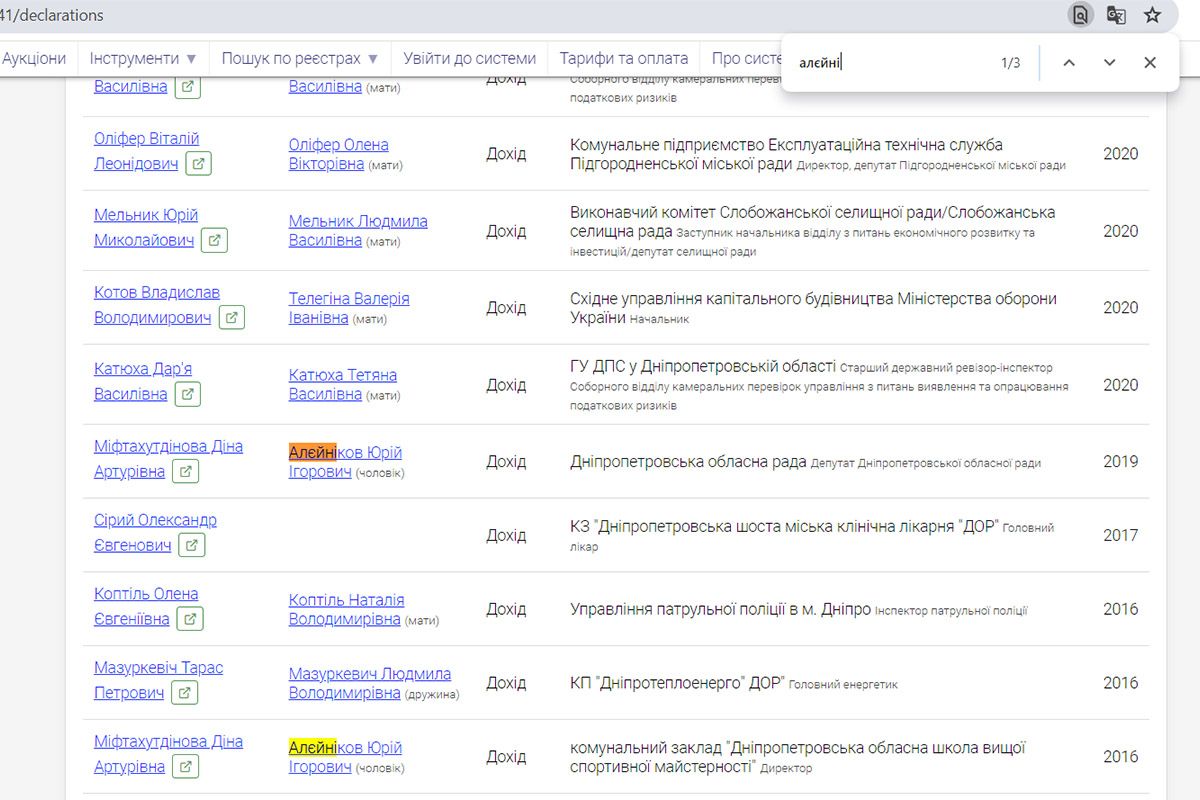Click the Google Translate icon in address bar
This screenshot has height=800, width=1200.
[x=1116, y=15]
